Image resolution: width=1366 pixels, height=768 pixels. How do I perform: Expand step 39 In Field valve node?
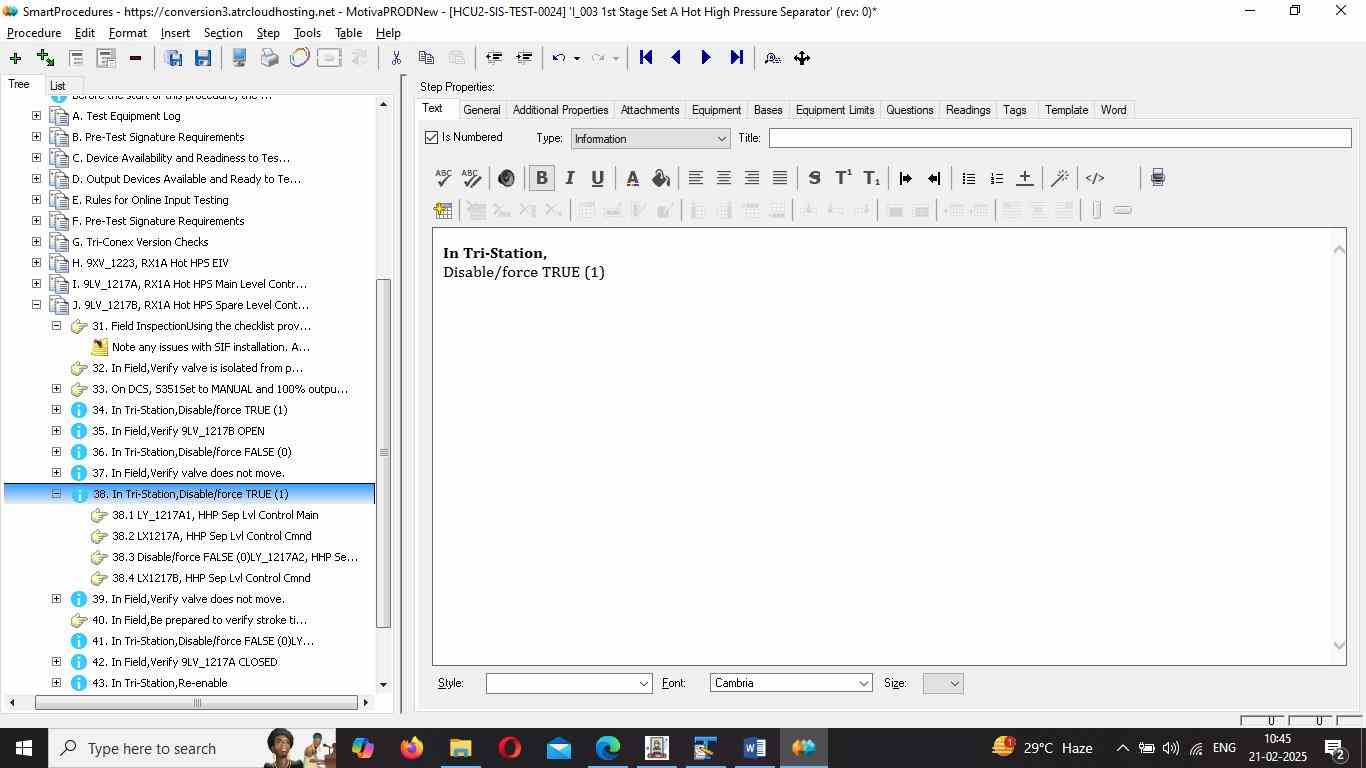[56, 599]
